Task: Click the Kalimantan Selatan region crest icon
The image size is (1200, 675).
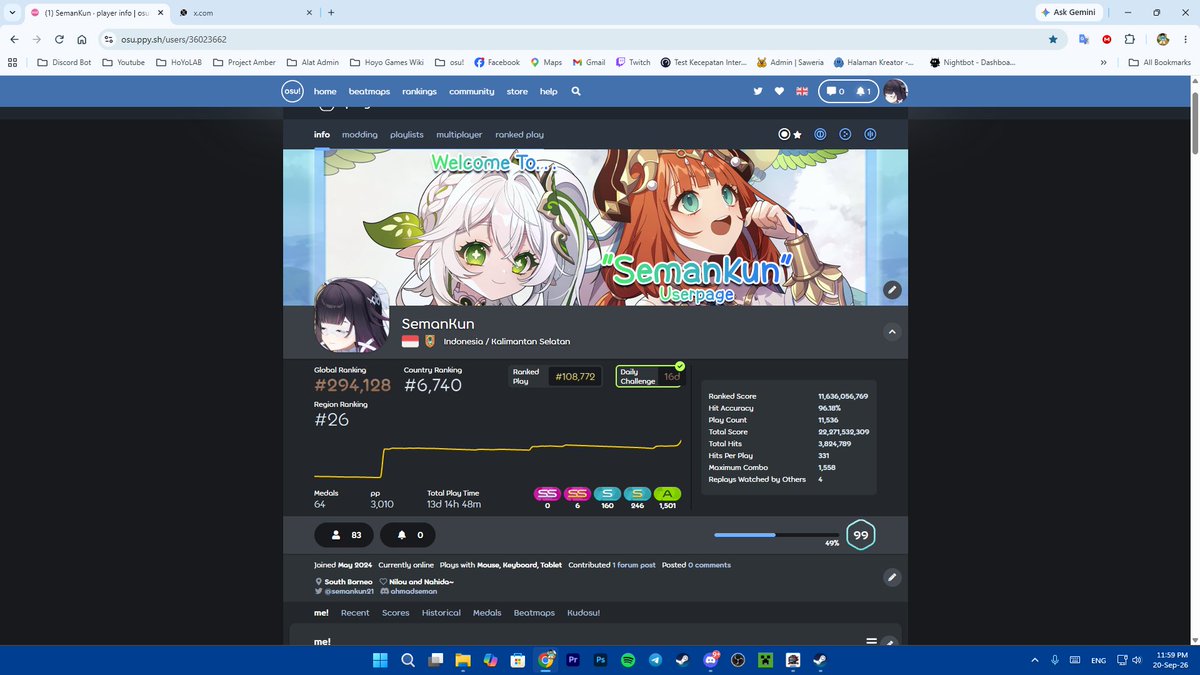Action: [431, 341]
